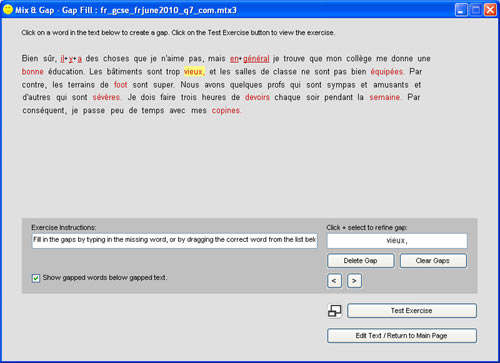Select the highlighted gap word vieux

(193, 71)
